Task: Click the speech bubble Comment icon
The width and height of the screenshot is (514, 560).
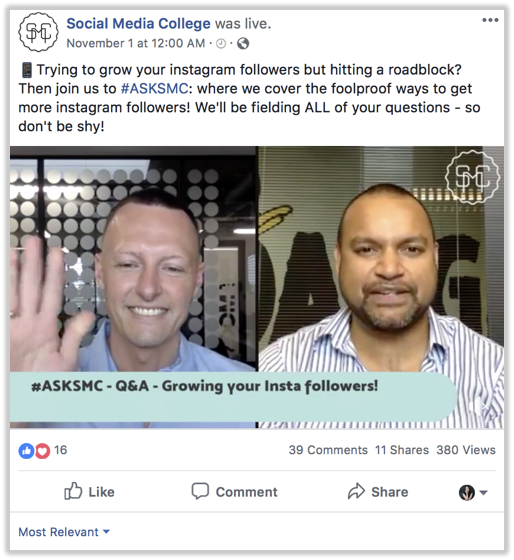Action: pos(200,491)
